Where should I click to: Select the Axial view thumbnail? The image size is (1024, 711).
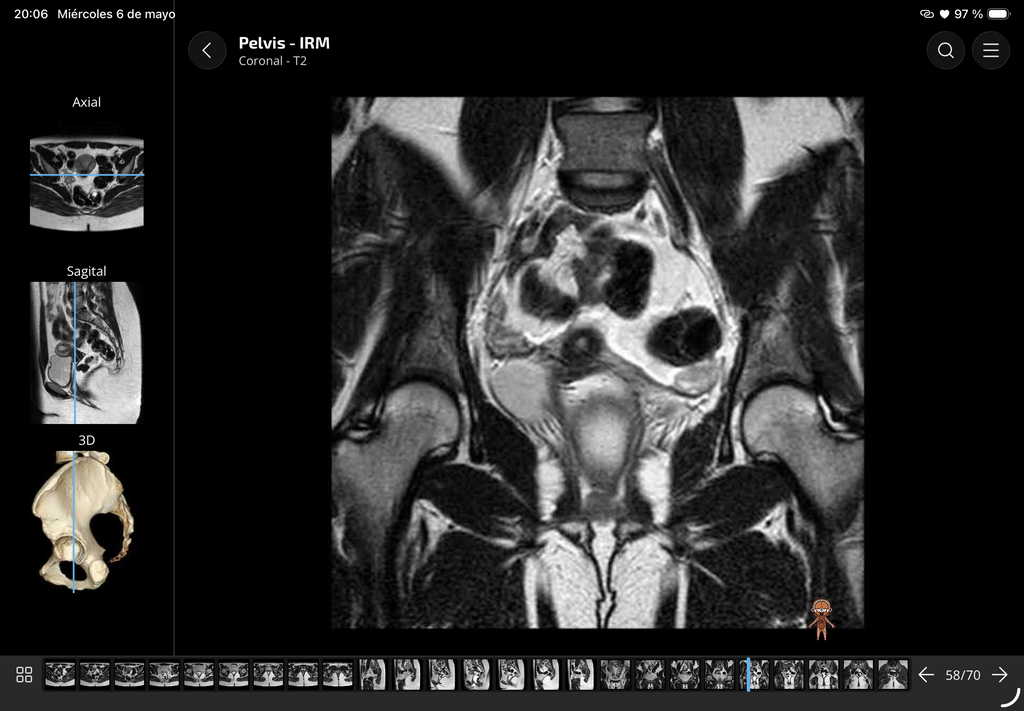click(x=87, y=183)
